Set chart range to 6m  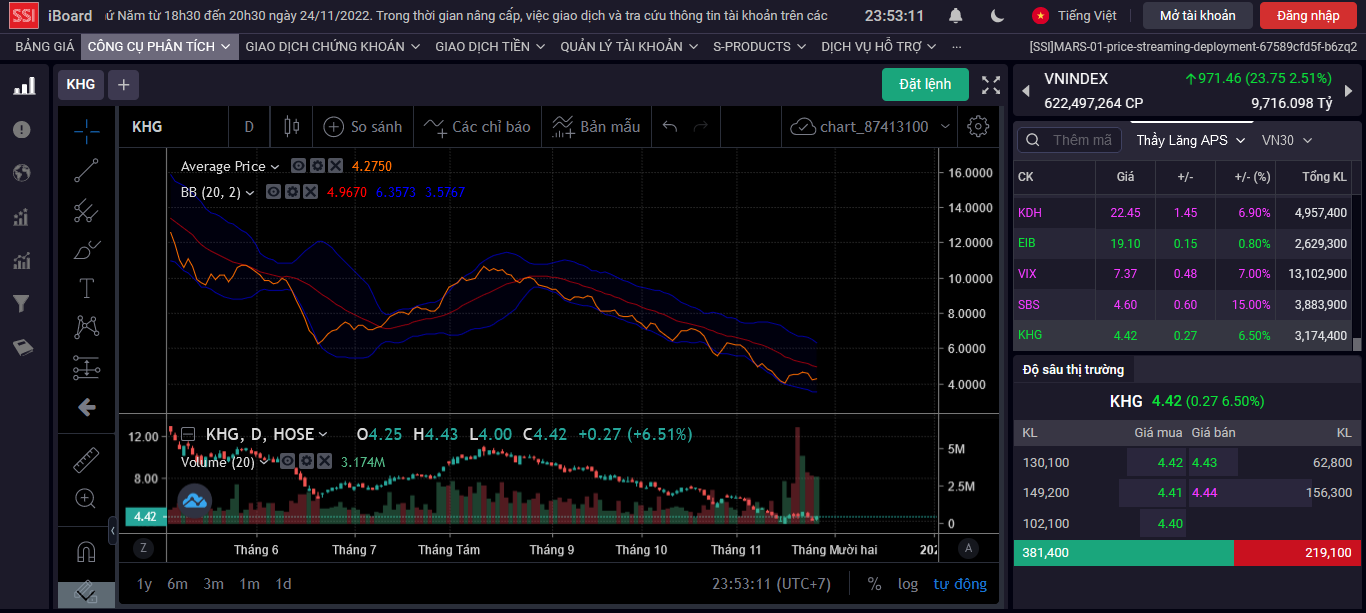(178, 584)
